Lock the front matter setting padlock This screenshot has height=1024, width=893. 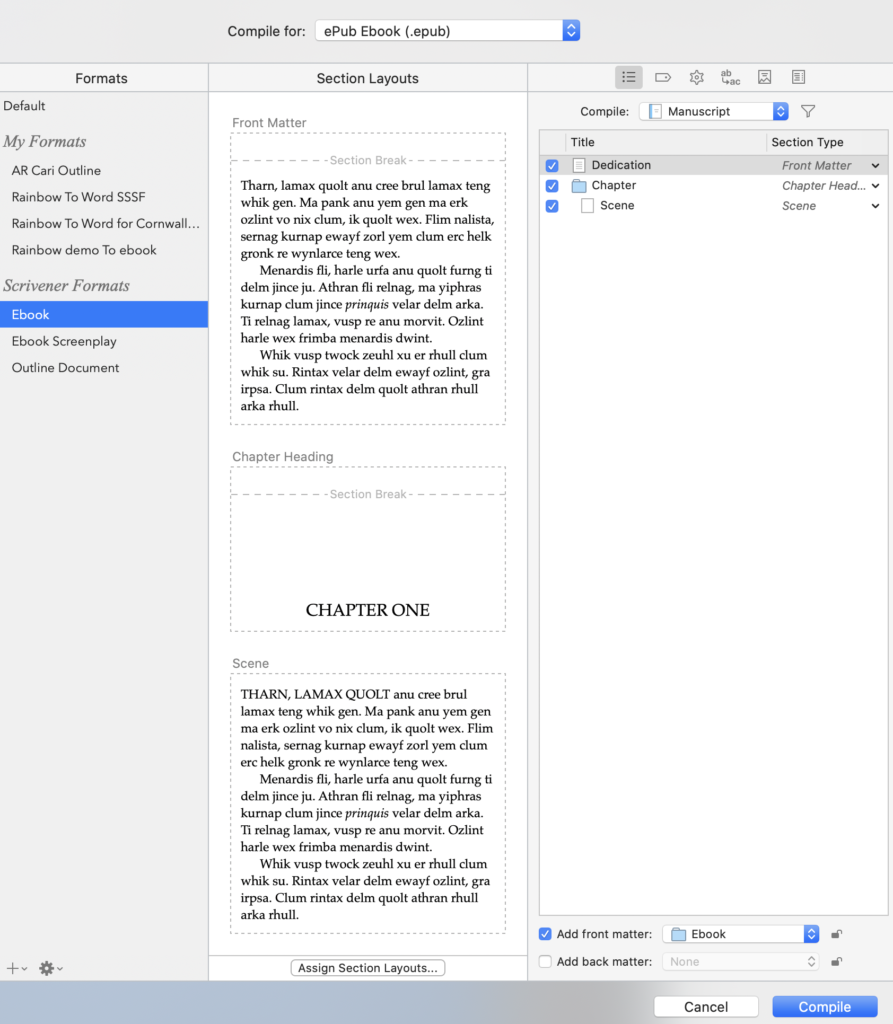[x=837, y=934]
